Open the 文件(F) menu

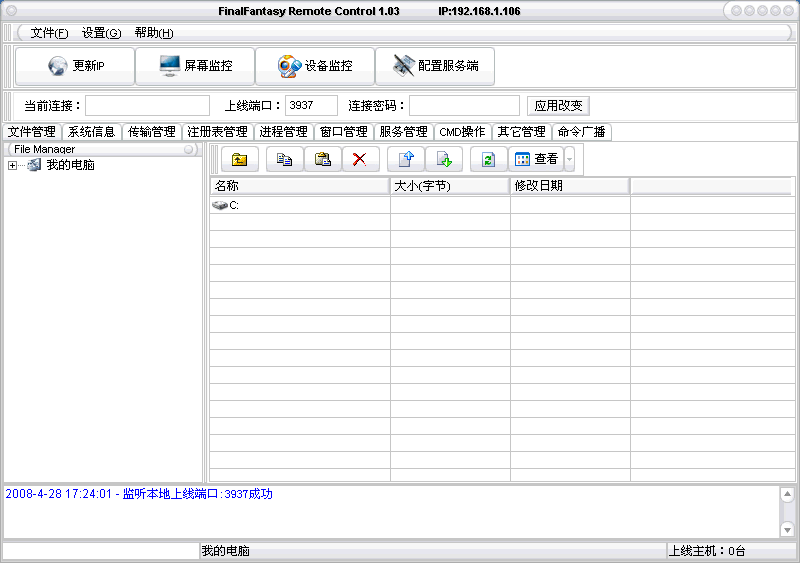tap(49, 33)
